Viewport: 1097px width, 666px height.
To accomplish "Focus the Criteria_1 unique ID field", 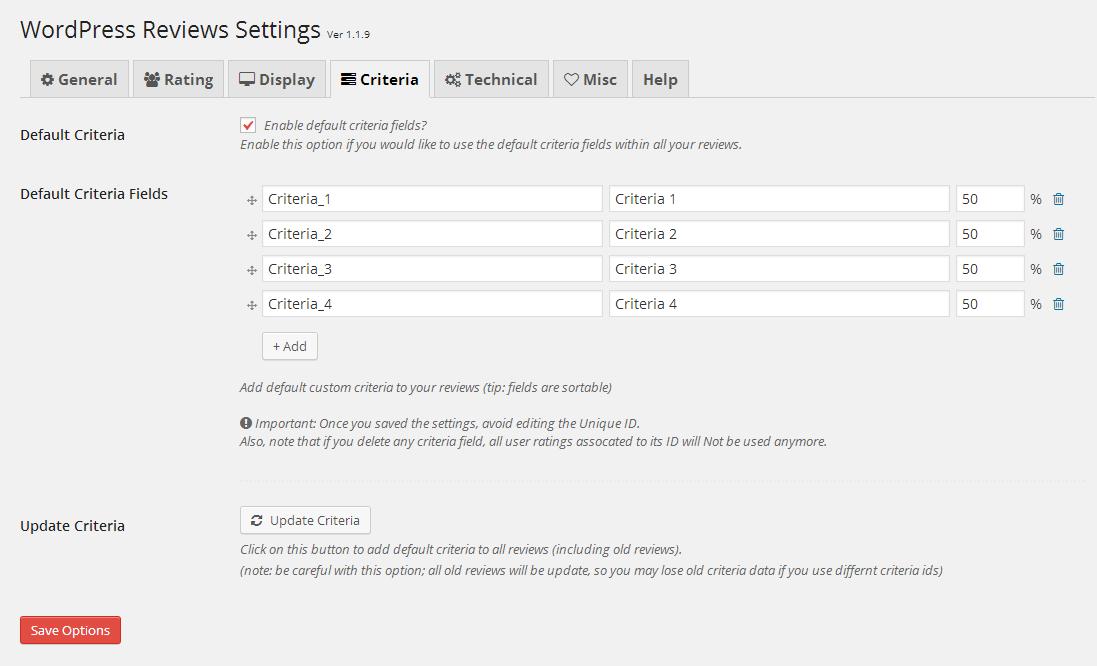I will (x=432, y=199).
